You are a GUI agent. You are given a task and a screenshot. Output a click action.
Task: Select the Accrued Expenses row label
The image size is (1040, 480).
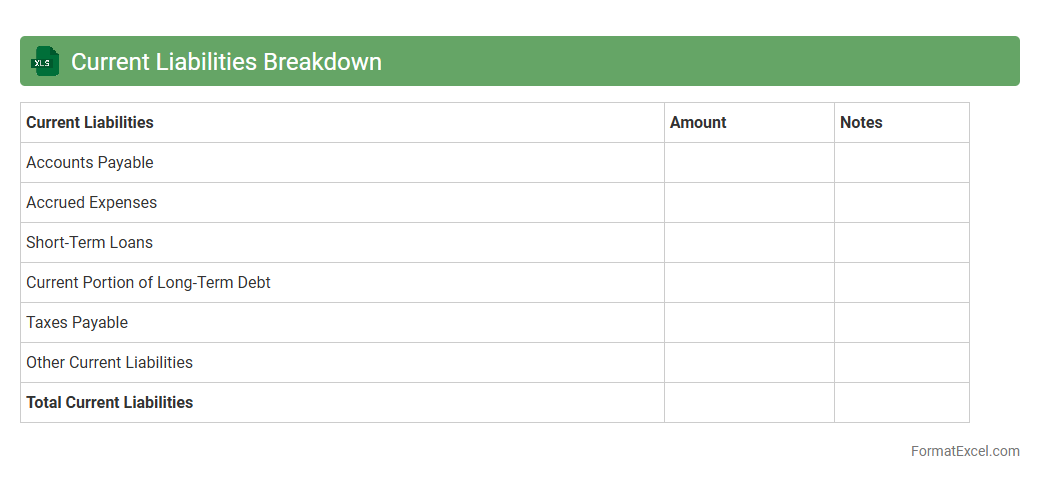92,202
